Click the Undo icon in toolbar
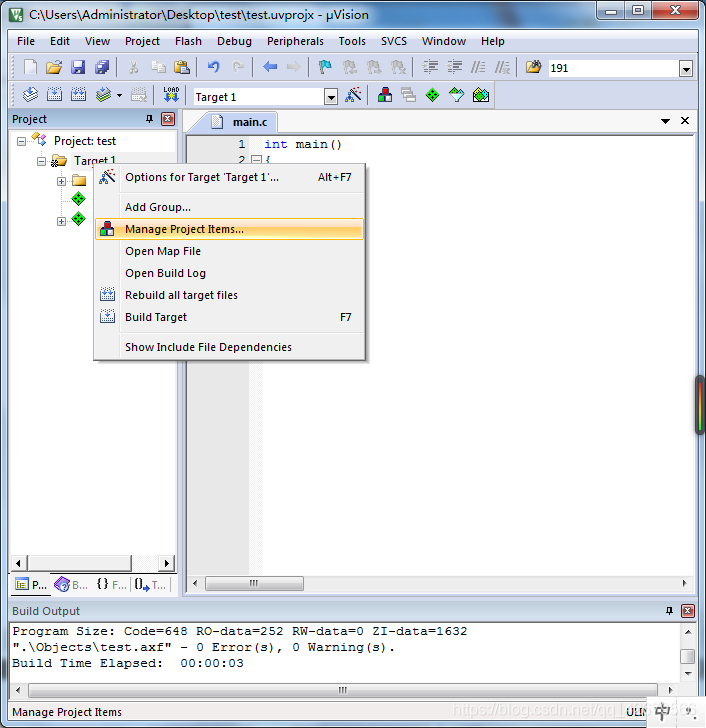The image size is (706, 728). pos(213,68)
